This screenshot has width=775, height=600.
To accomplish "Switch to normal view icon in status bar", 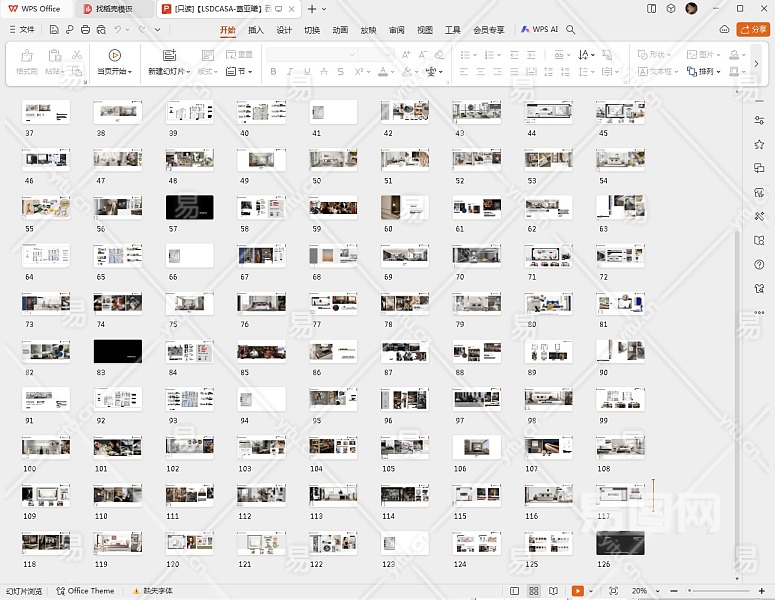I will (515, 591).
